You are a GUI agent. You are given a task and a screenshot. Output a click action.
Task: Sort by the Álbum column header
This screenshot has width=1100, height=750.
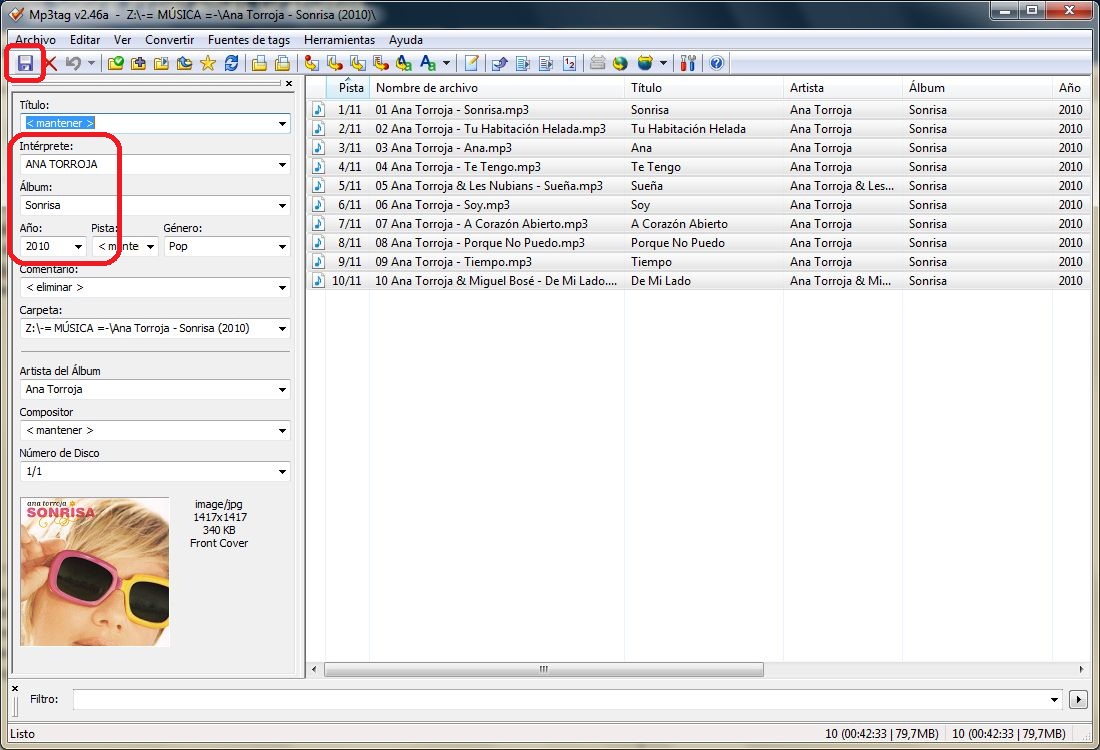977,88
